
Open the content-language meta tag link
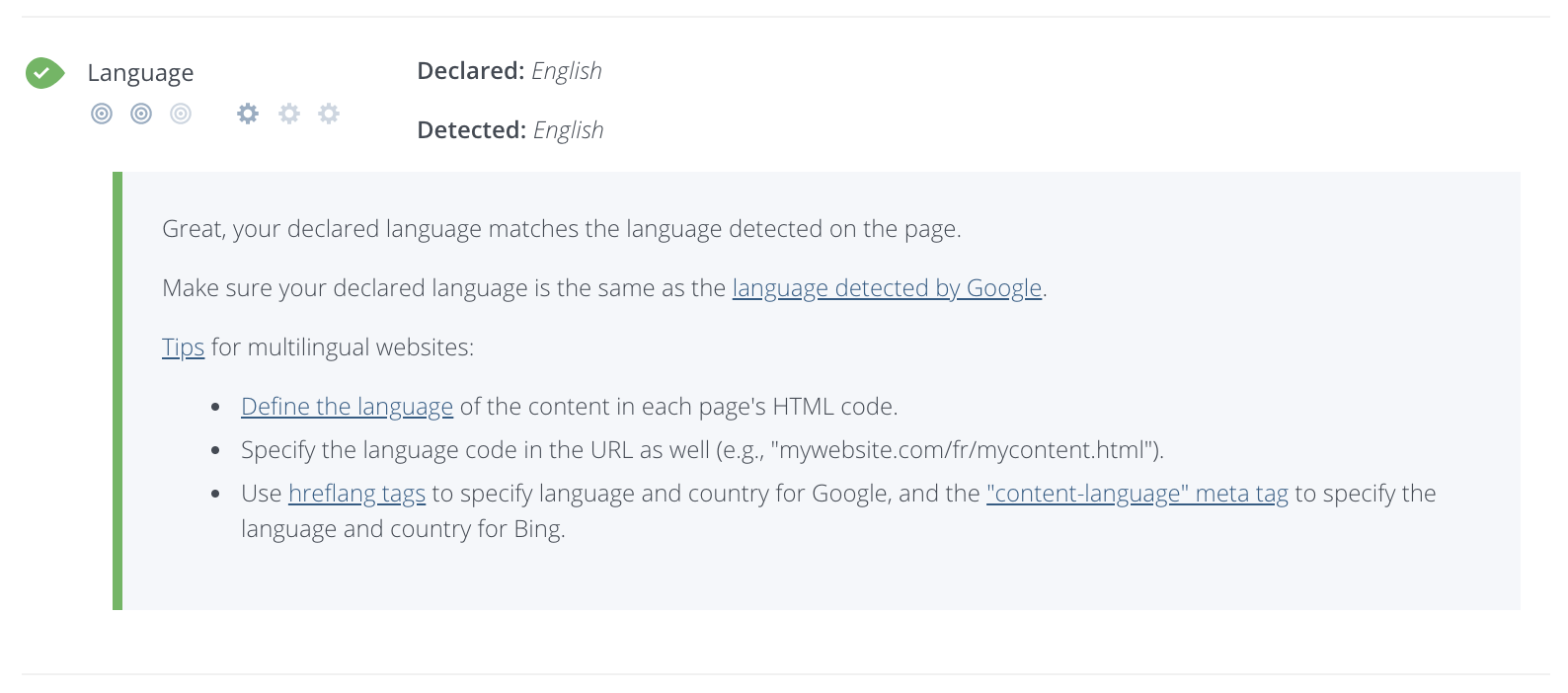coord(1135,493)
